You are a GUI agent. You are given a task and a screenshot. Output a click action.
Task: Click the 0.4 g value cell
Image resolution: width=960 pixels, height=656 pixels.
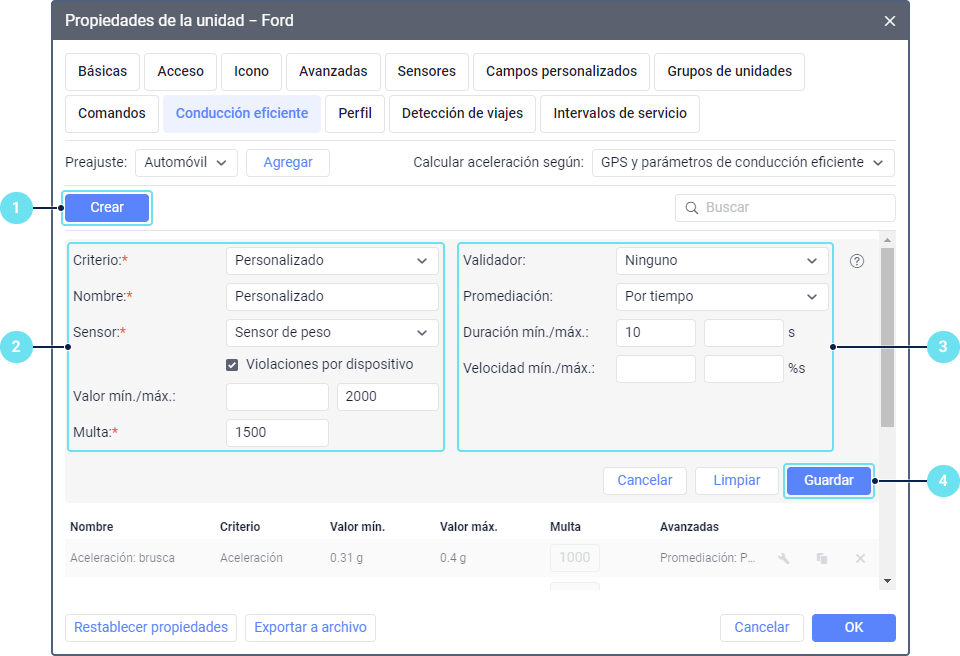(453, 558)
